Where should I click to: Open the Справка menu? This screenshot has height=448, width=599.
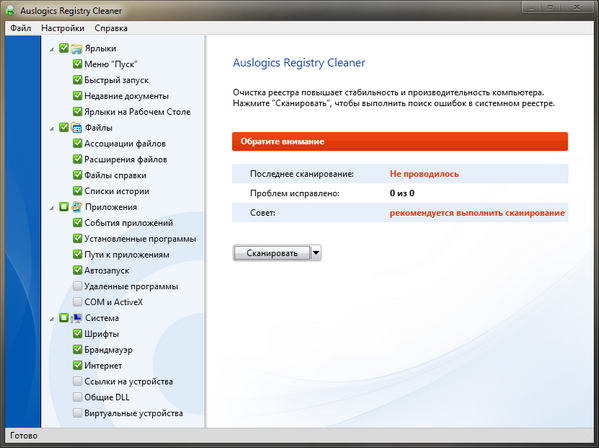(x=111, y=28)
